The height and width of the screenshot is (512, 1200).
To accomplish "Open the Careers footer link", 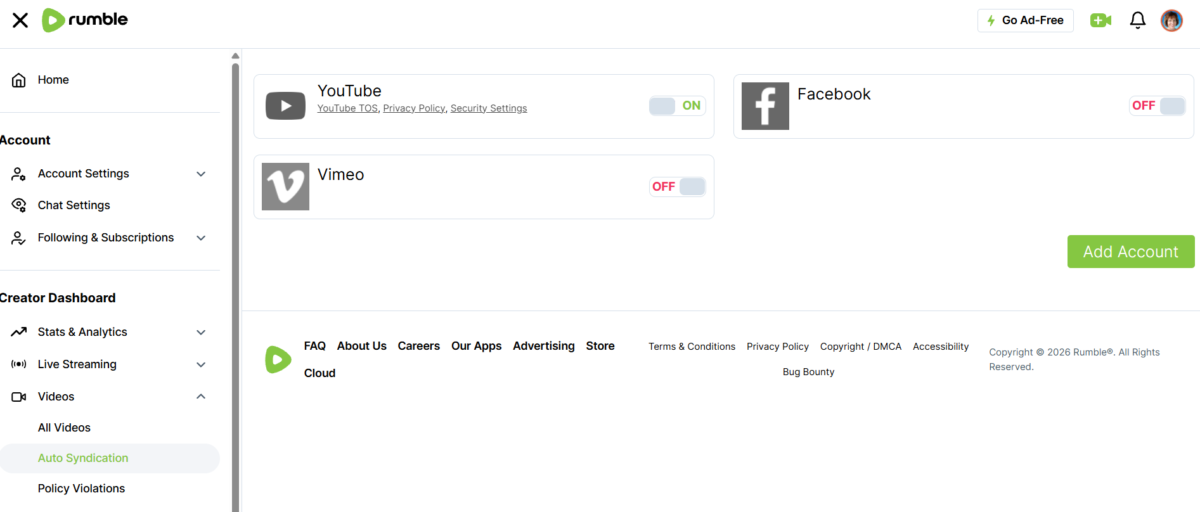I will 419,346.
